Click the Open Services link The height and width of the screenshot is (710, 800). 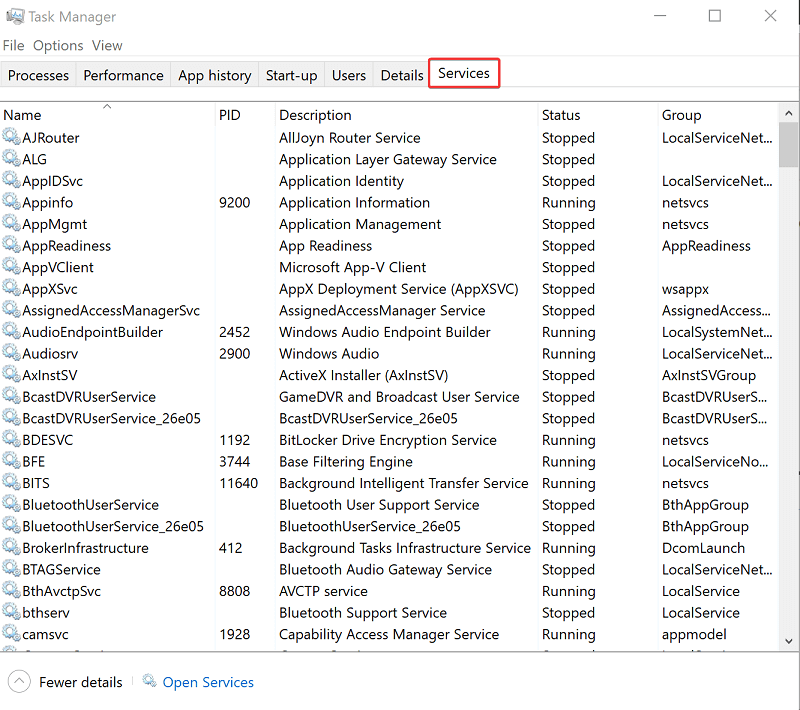pos(208,682)
